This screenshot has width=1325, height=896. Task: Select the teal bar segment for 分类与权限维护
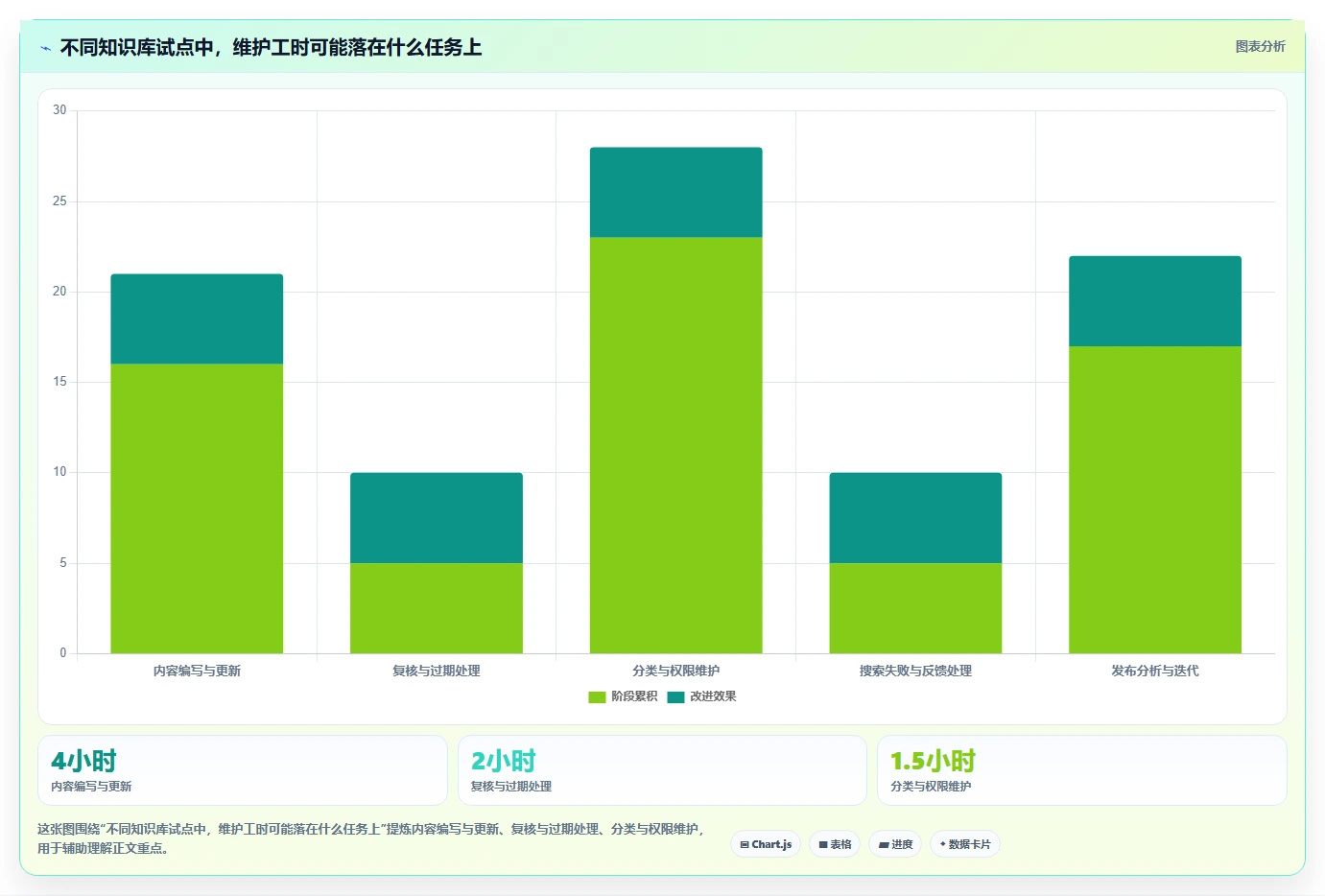click(676, 192)
